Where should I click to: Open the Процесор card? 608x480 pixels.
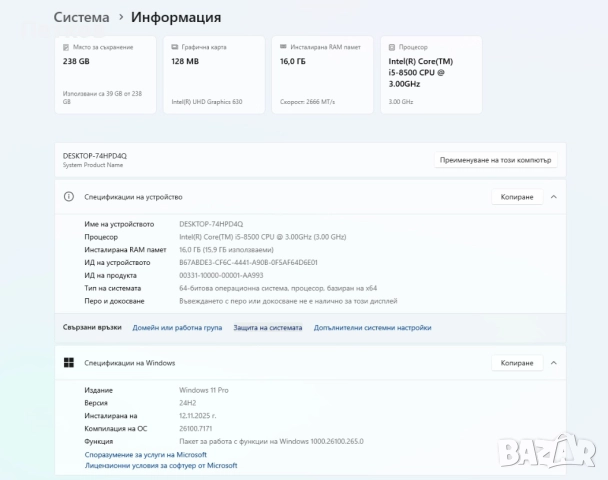(431, 75)
